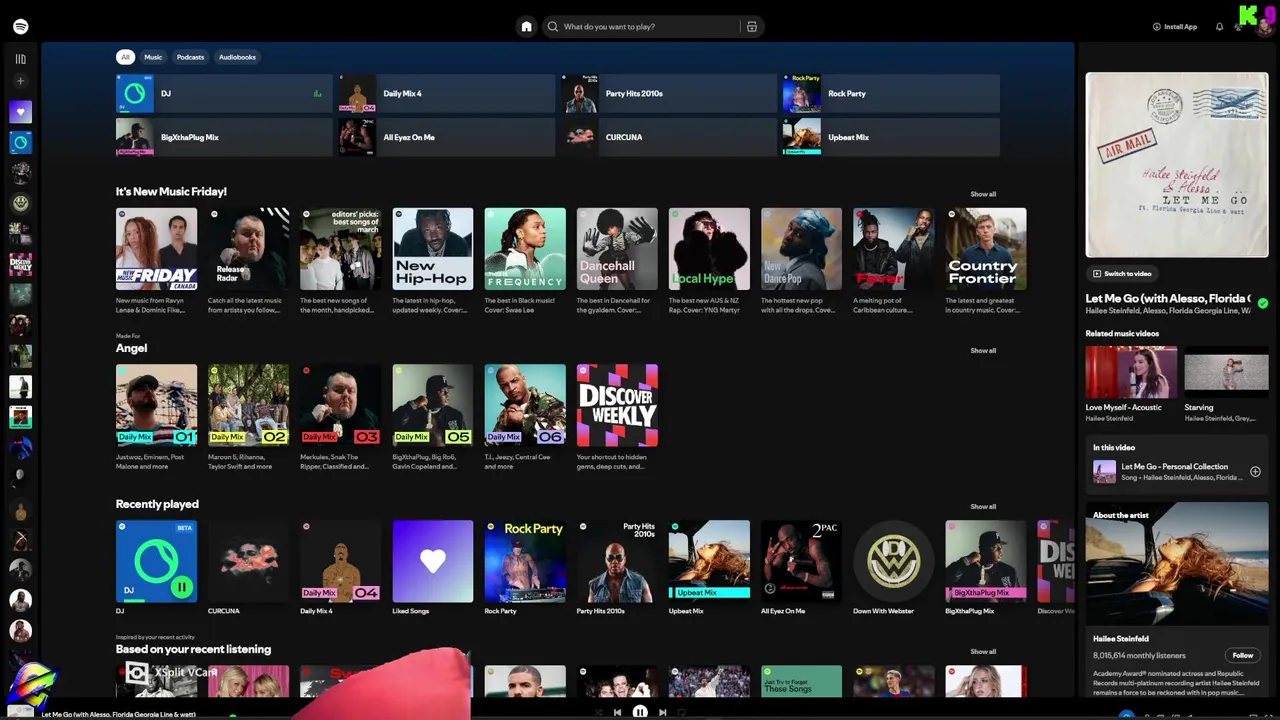This screenshot has height=720, width=1280.
Task: Click green saved checkmark next to Let Me Go
Action: [1263, 303]
